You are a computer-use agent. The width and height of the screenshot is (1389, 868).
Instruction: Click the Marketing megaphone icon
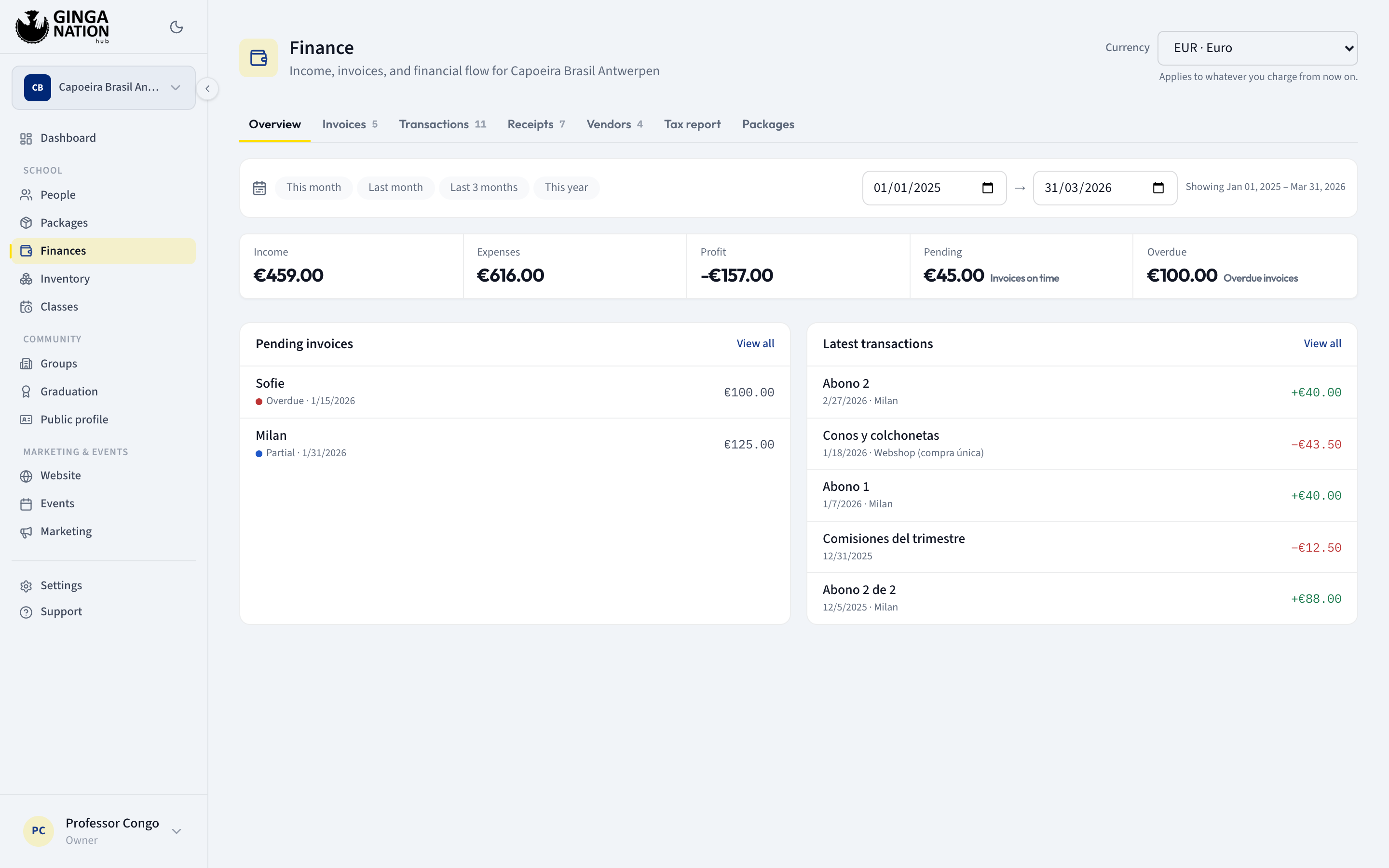pos(26,532)
